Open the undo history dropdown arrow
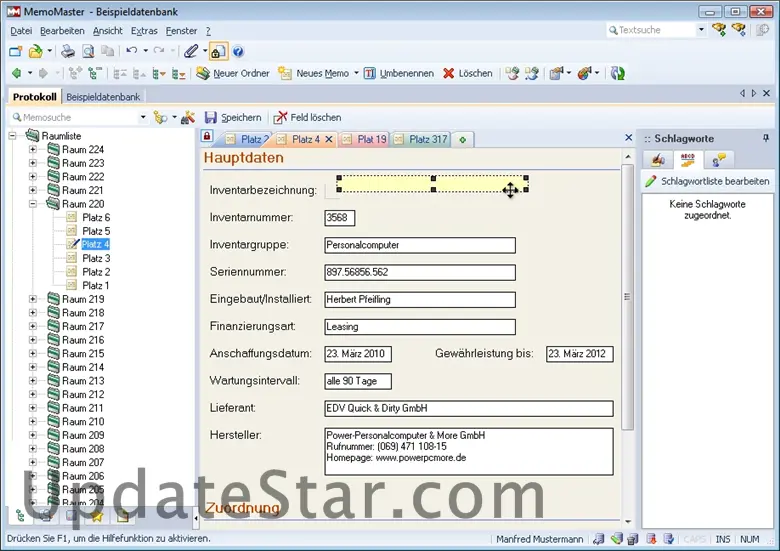780x551 pixels. (145, 51)
